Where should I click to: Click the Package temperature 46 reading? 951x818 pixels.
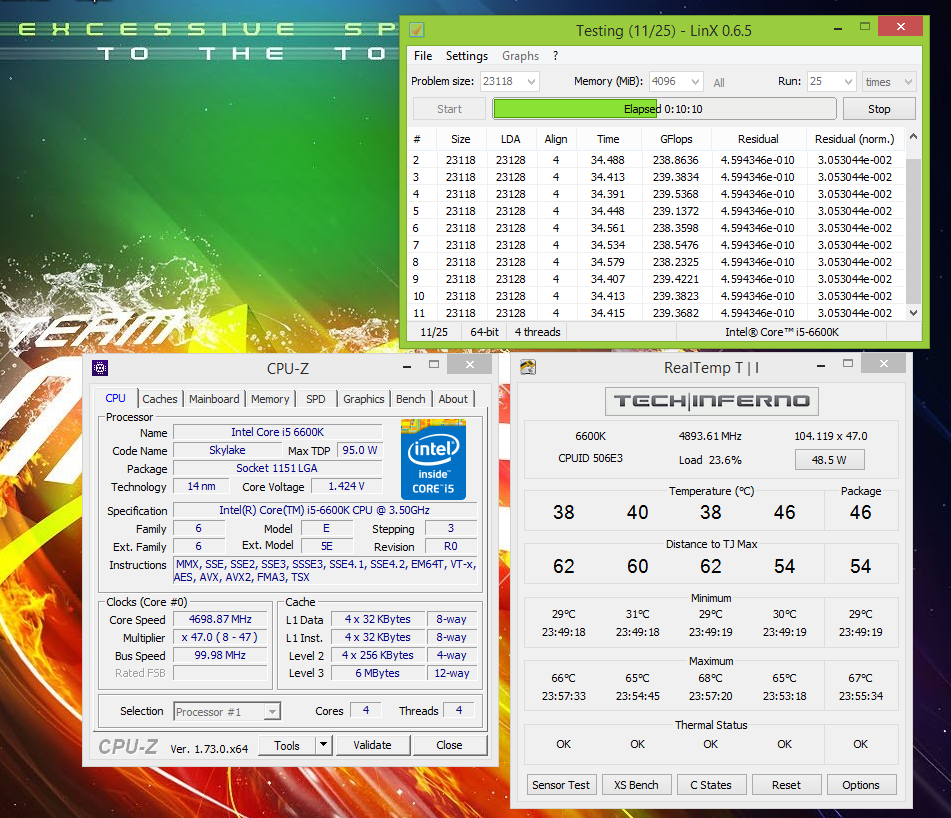[x=861, y=512]
